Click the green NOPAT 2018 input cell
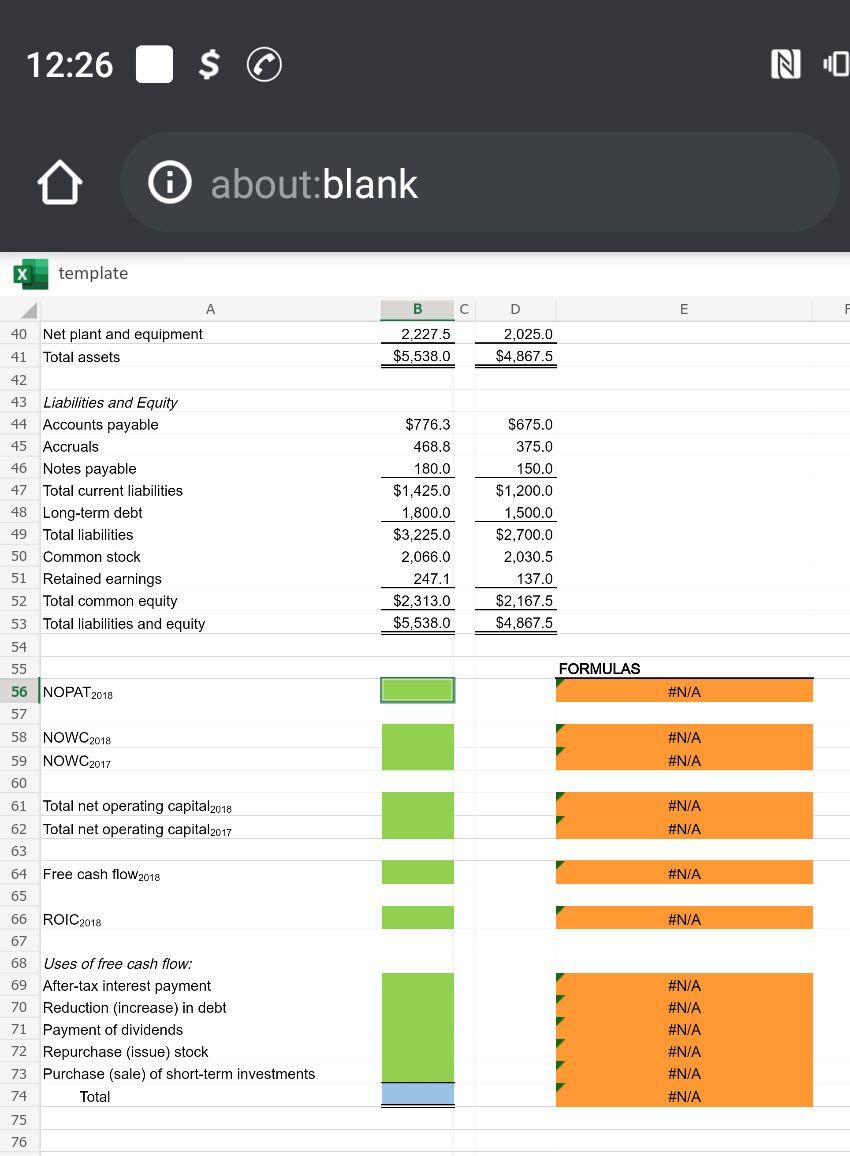Viewport: 850px width, 1156px height. (x=417, y=690)
